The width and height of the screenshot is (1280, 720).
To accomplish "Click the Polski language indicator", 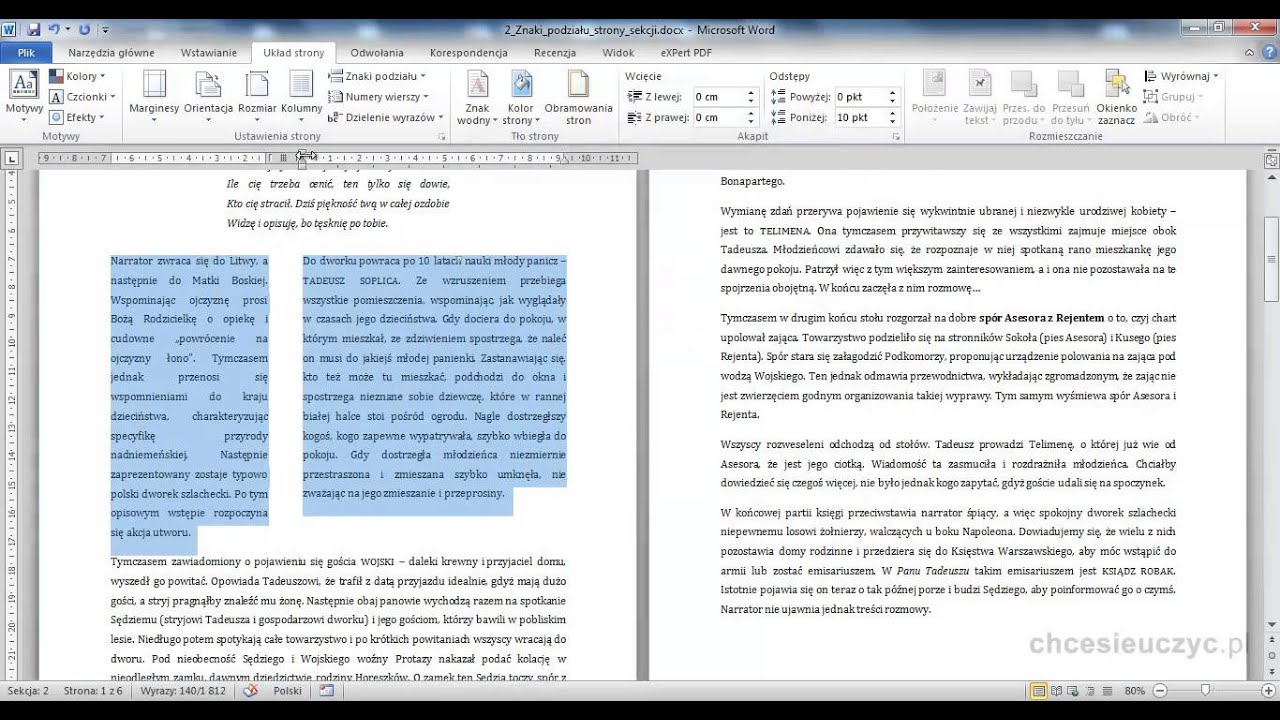I will (287, 691).
